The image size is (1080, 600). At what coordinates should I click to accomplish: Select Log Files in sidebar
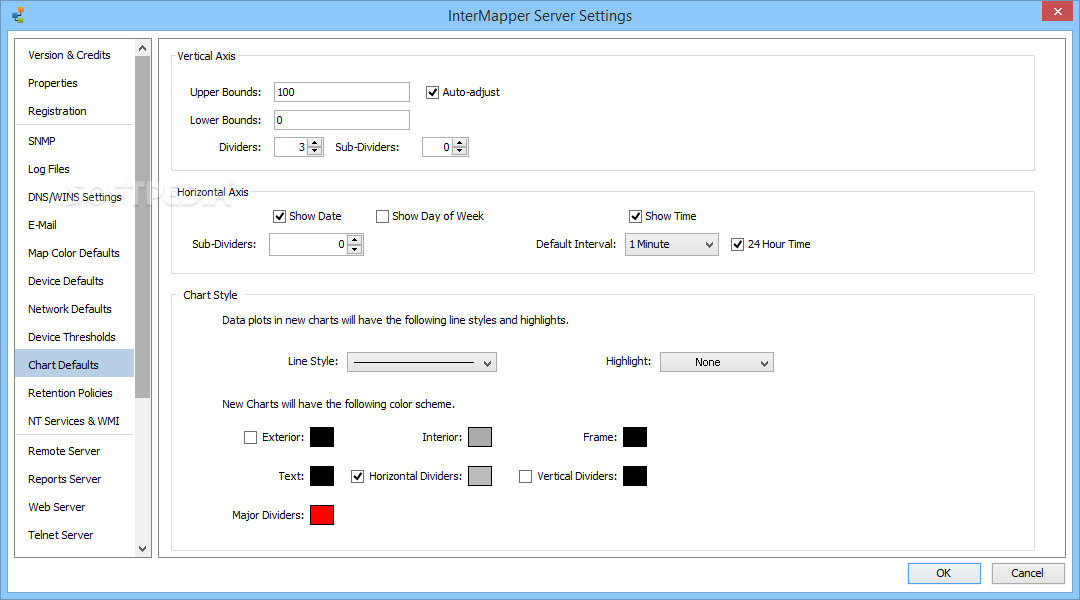click(48, 169)
